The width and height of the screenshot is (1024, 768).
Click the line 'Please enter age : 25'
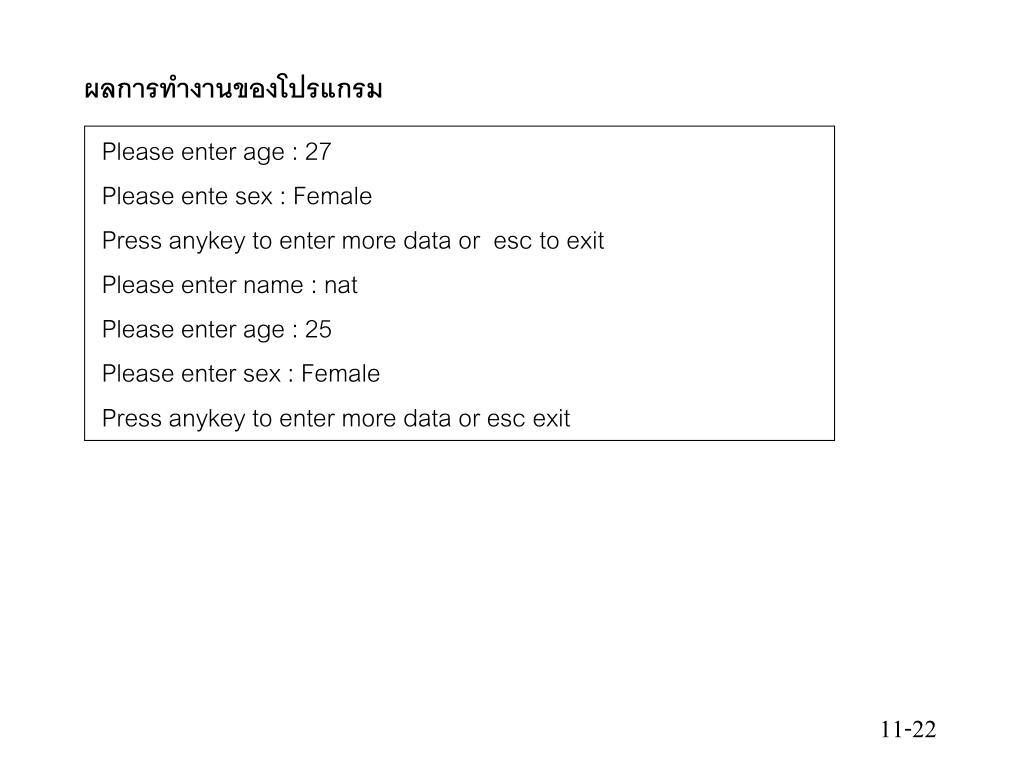pos(217,330)
